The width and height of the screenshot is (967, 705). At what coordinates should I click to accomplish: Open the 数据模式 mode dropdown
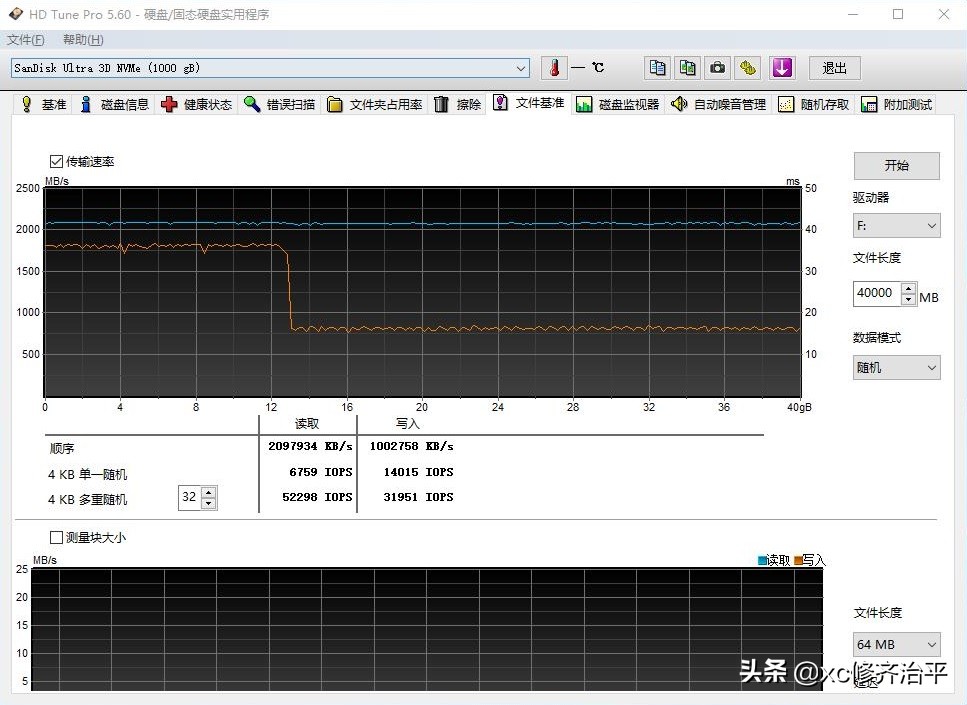(x=931, y=367)
